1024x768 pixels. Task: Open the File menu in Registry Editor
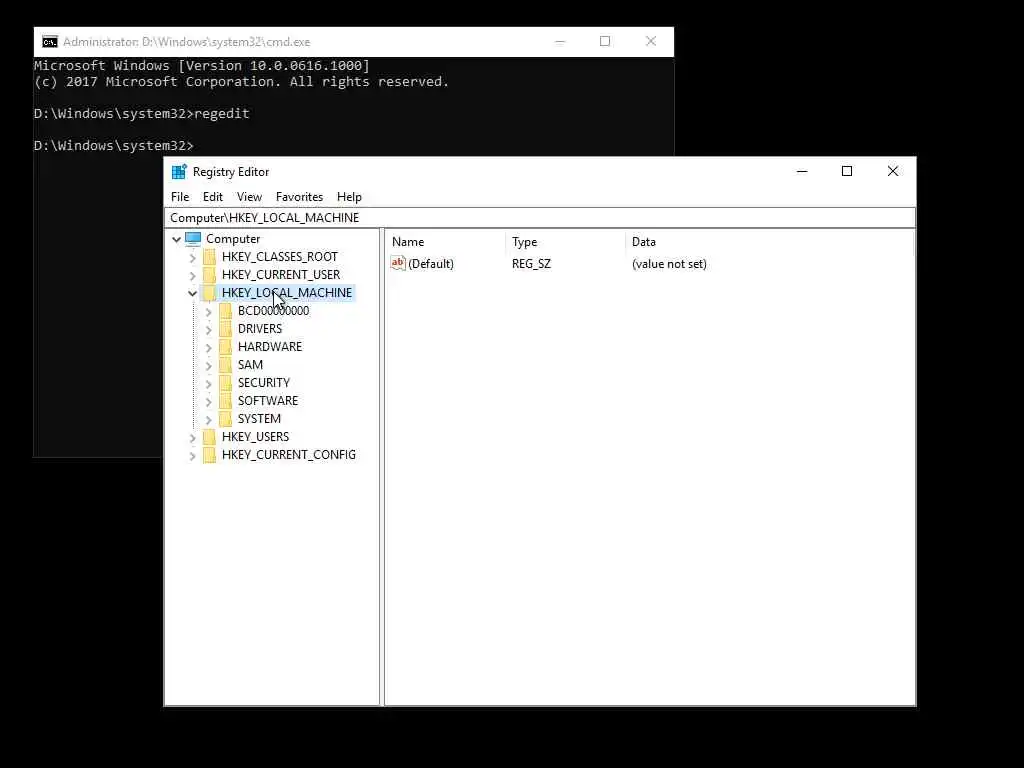pyautogui.click(x=180, y=197)
